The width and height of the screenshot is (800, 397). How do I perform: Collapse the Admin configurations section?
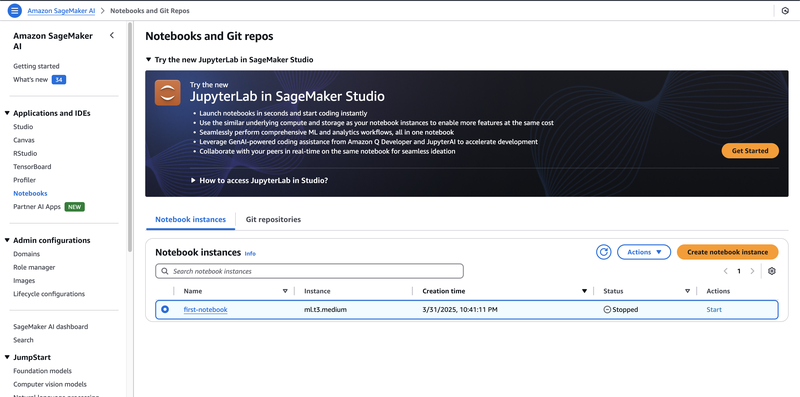7,240
